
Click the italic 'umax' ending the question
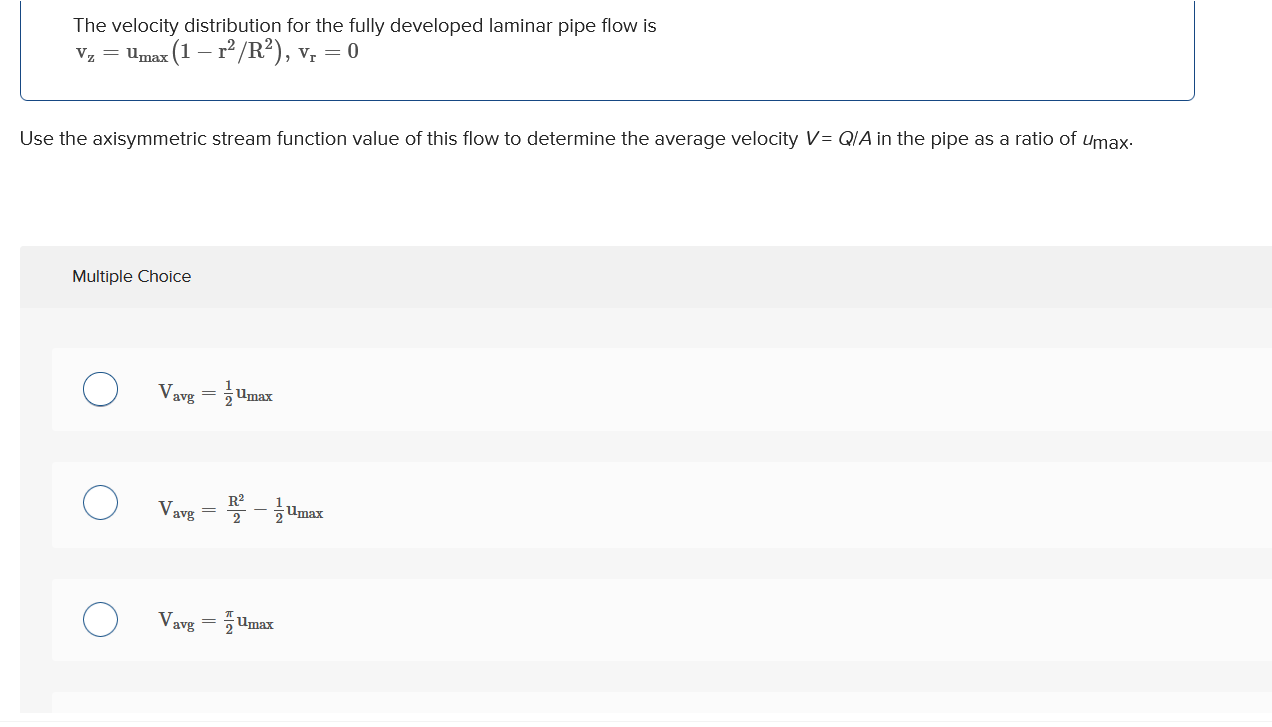(x=1107, y=141)
